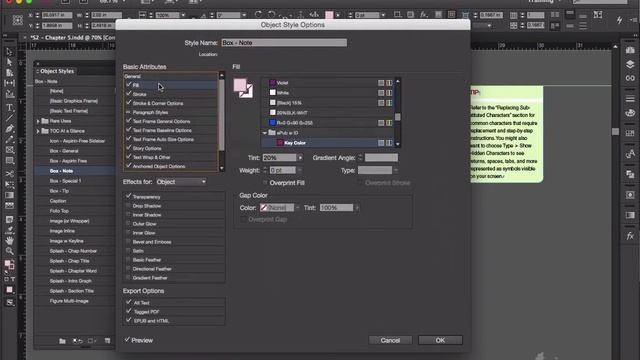640x360 pixels.
Task: Expand the TOC At a Glance group
Action: pyautogui.click(x=38, y=131)
